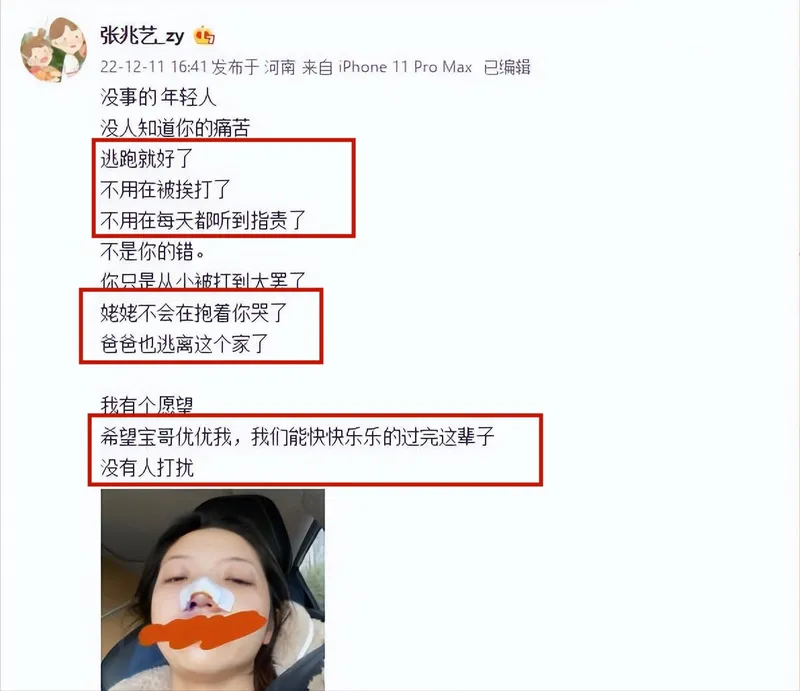
Task: Click the text 不用在被挨打了
Action: [x=165, y=189]
